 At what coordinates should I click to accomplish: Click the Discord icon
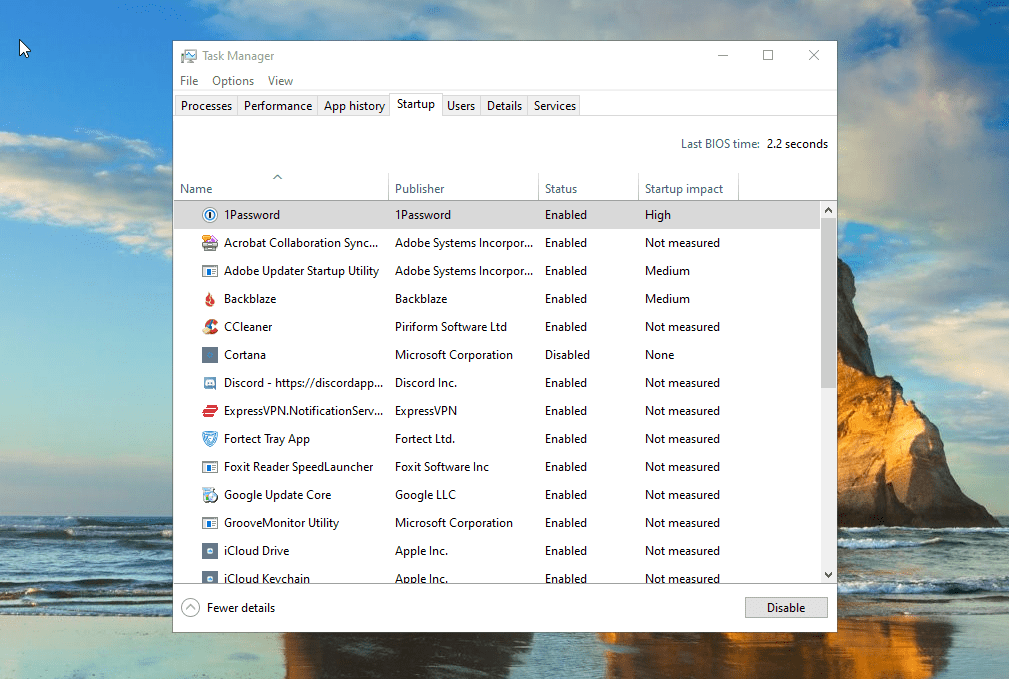click(210, 383)
